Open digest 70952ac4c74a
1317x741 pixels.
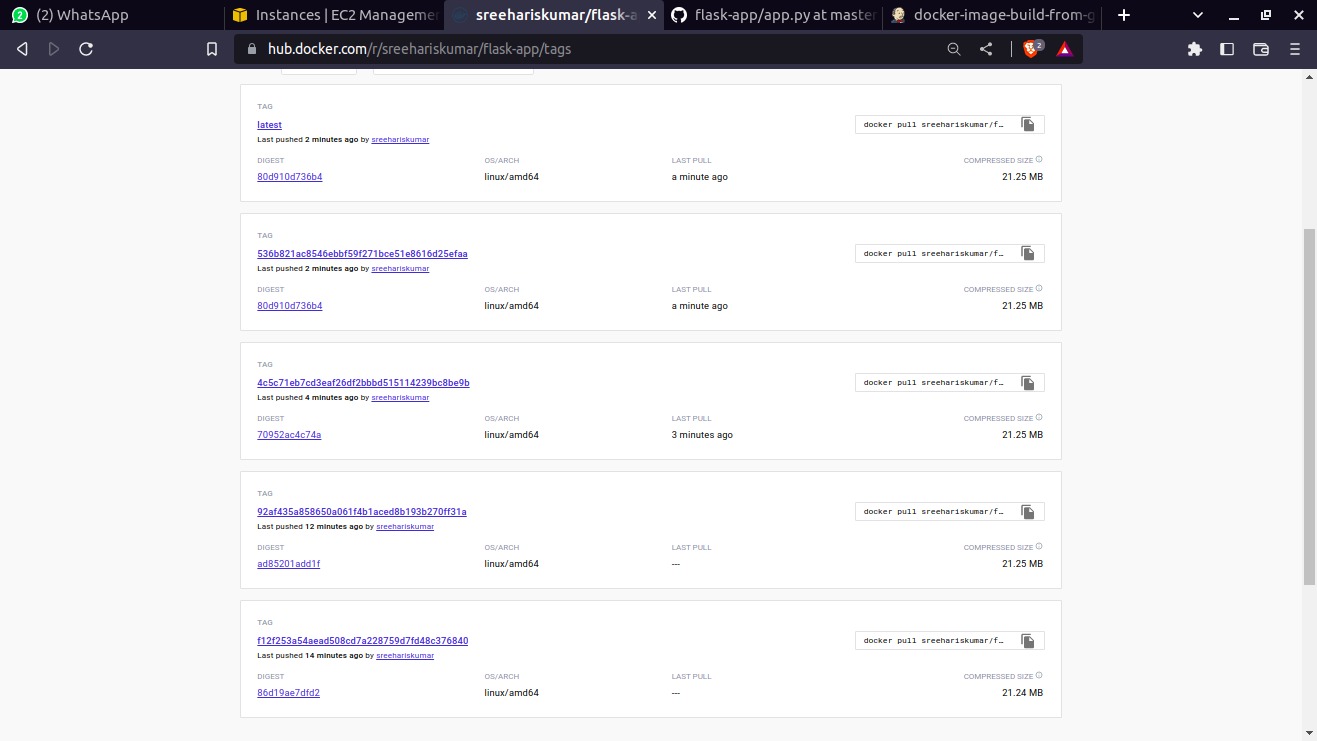pyautogui.click(x=289, y=435)
